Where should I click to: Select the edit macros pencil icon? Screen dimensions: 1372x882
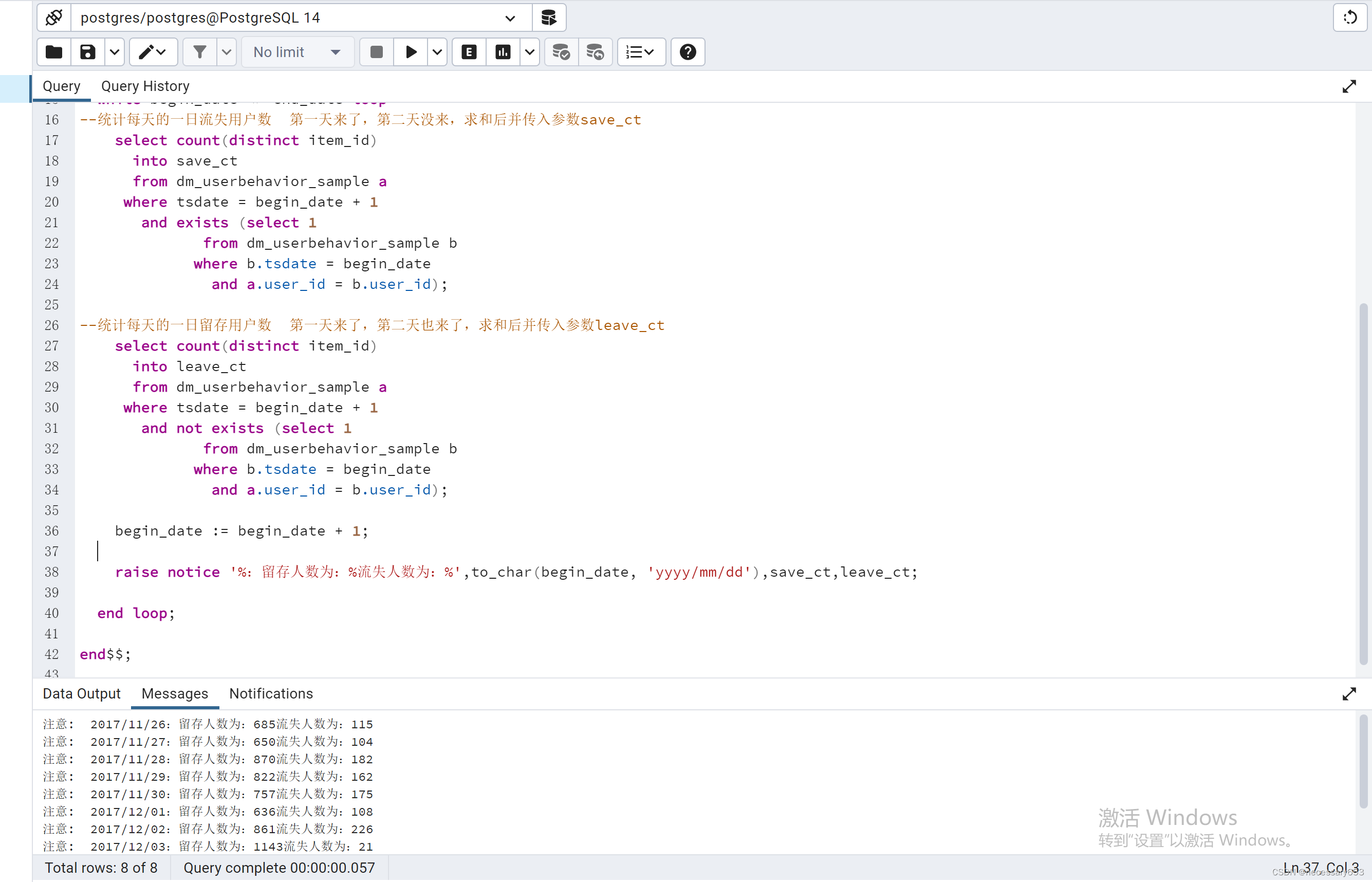[x=148, y=51]
